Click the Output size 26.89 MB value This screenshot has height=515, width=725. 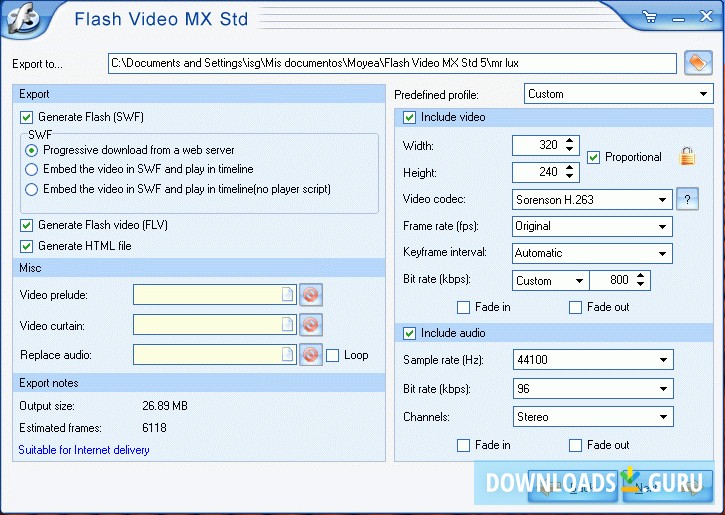(165, 406)
